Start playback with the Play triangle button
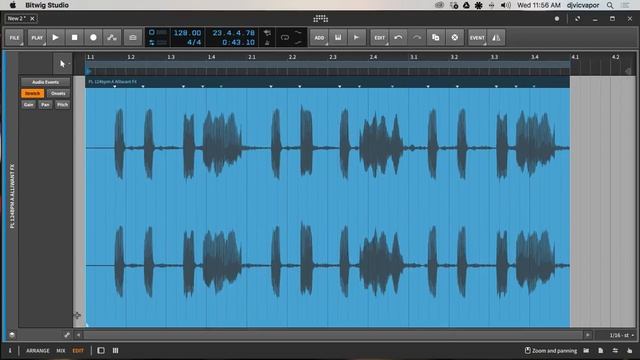The height and width of the screenshot is (360, 640). [56, 38]
